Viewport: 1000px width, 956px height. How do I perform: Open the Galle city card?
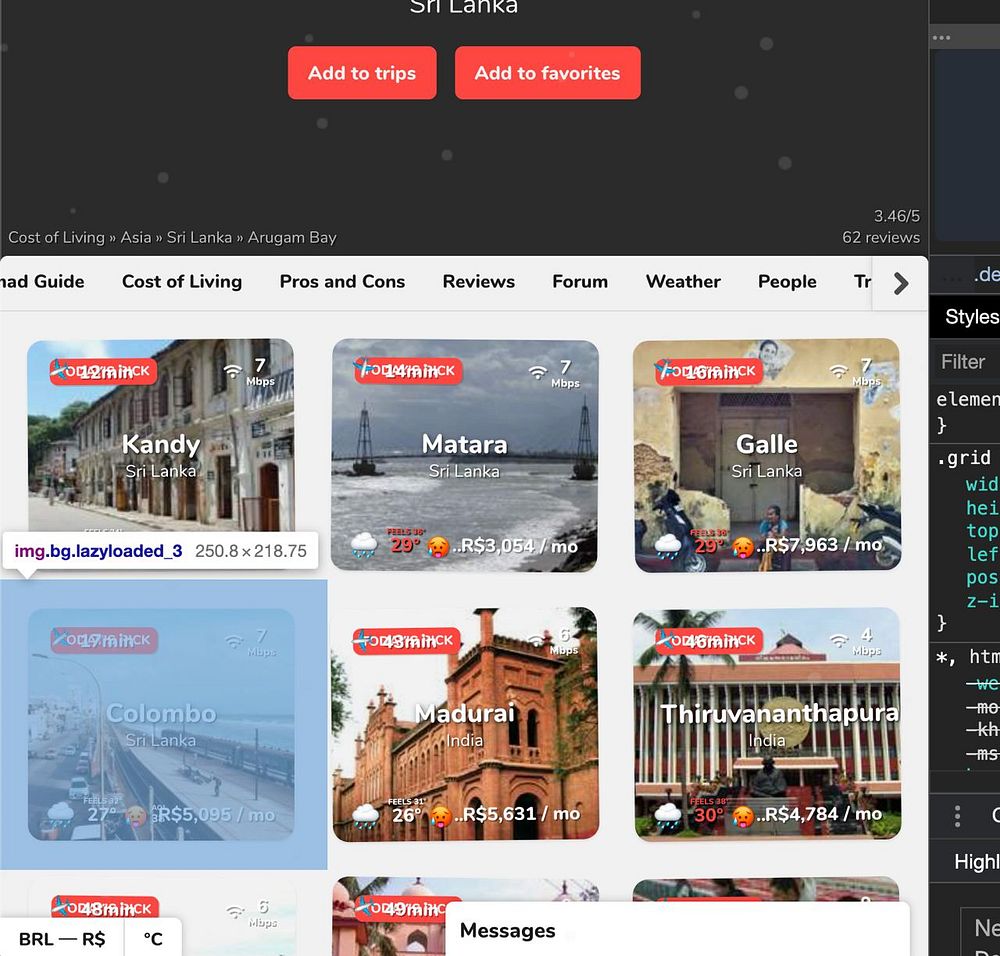point(767,455)
